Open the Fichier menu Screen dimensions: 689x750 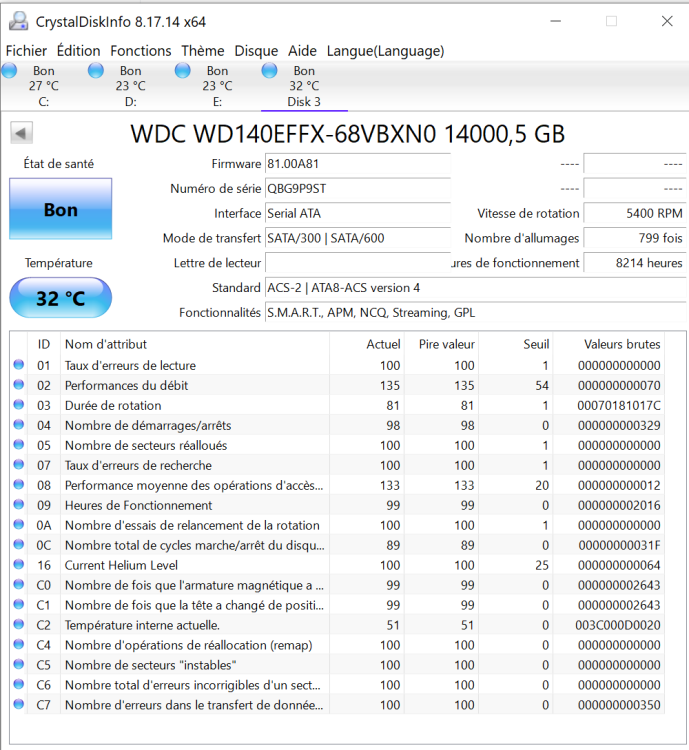(27, 51)
